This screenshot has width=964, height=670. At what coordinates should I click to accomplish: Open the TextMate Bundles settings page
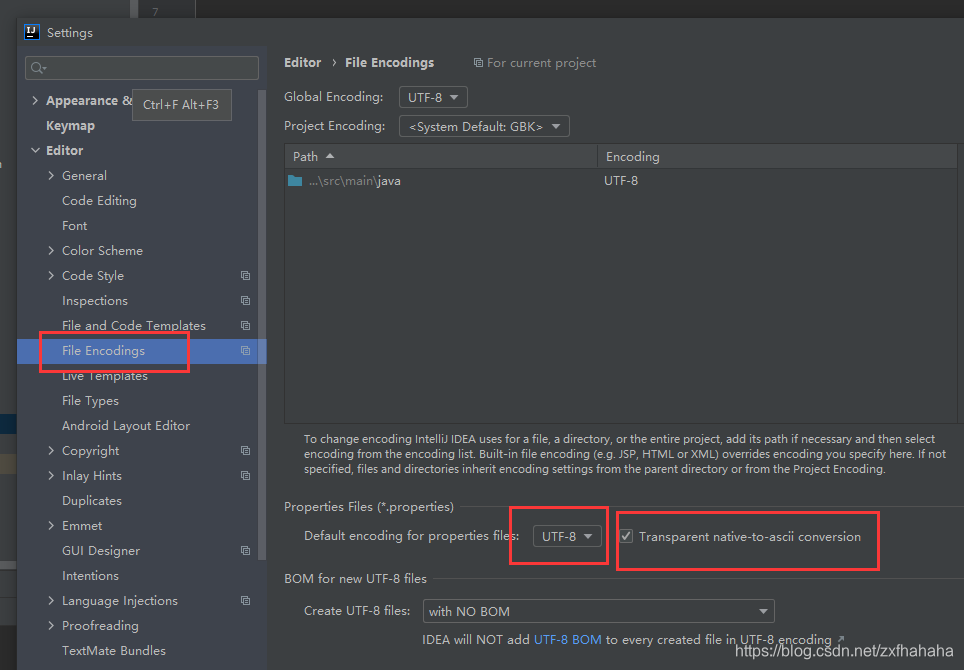click(x=114, y=650)
